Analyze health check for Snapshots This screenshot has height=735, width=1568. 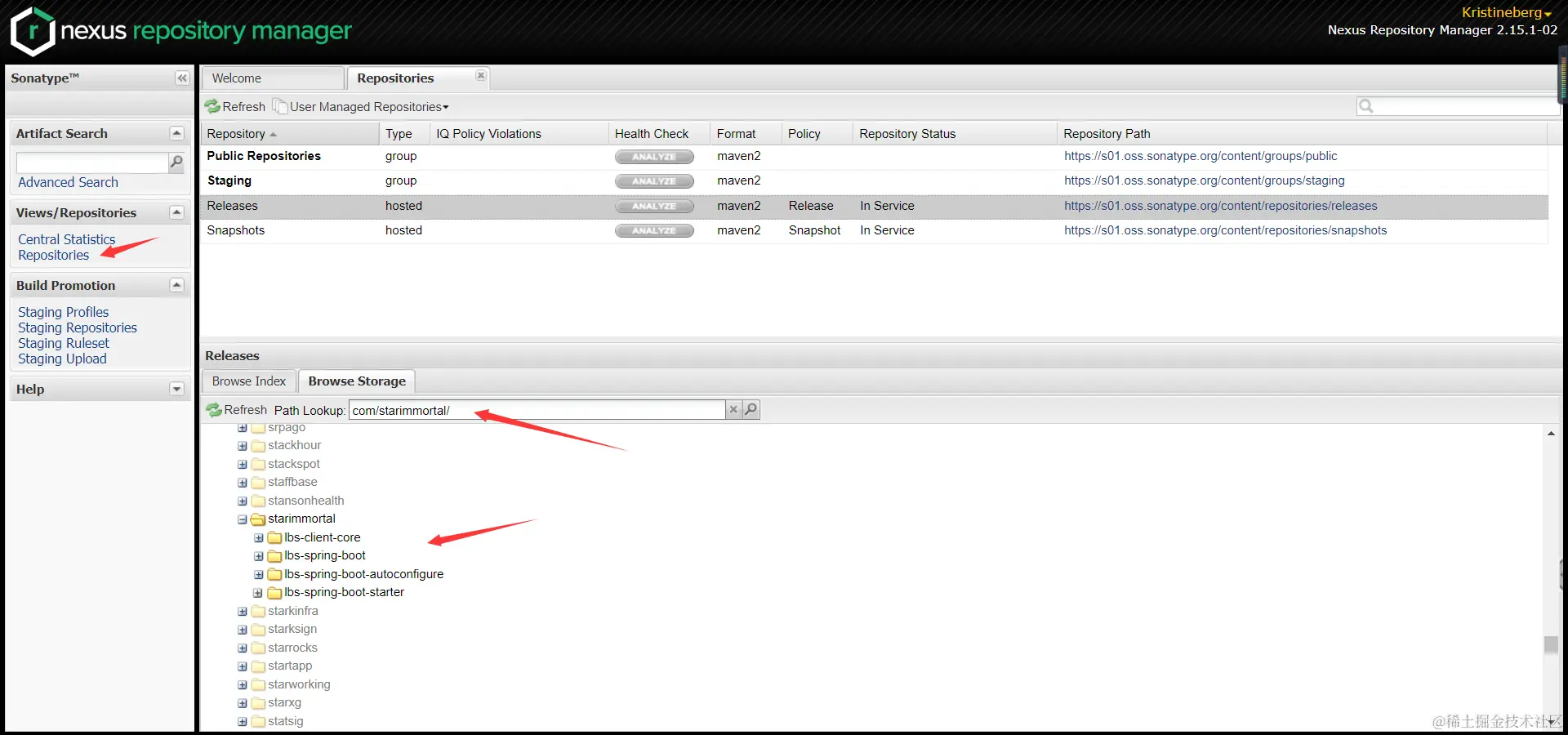click(x=654, y=231)
